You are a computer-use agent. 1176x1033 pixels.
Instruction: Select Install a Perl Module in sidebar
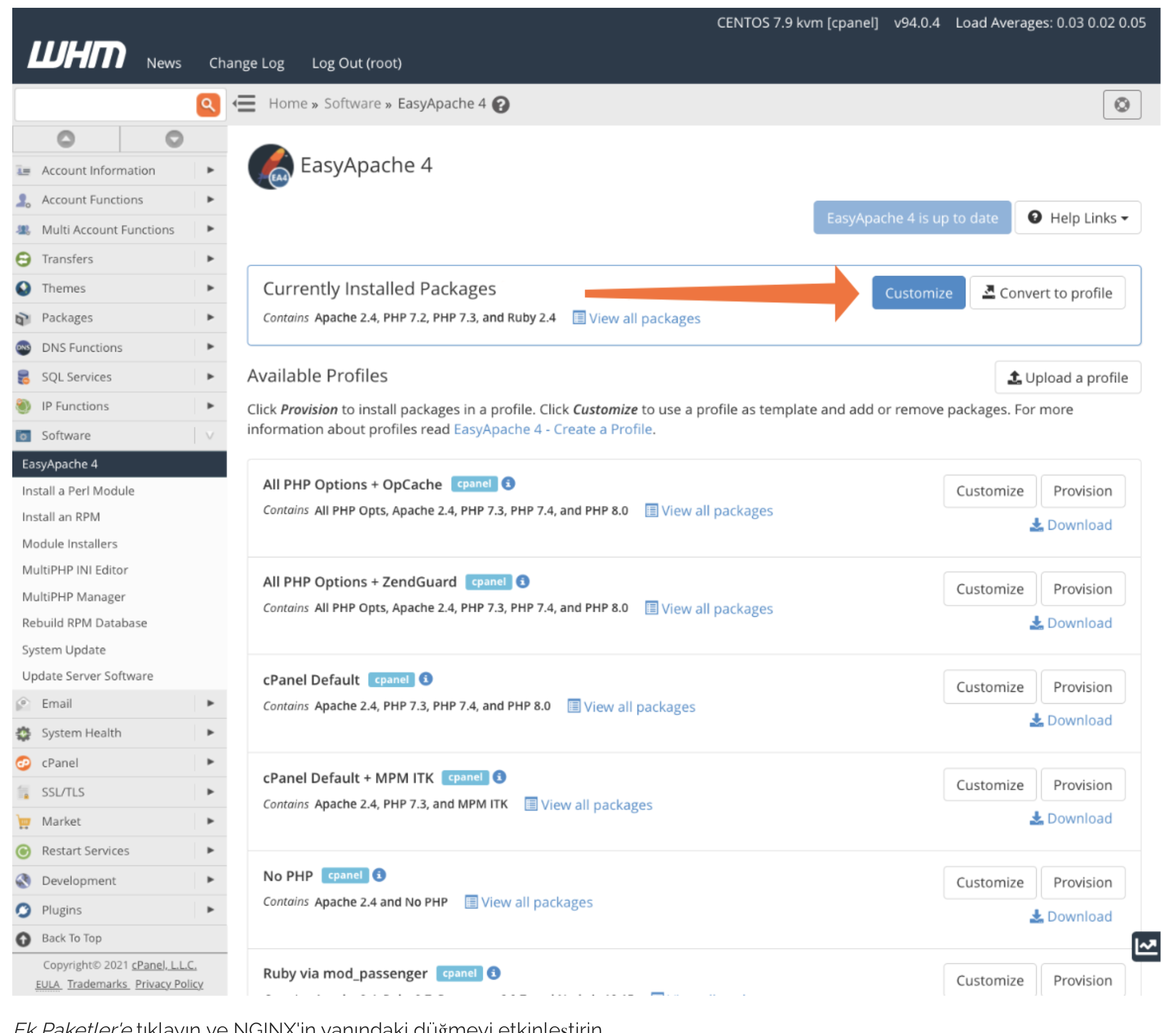79,490
